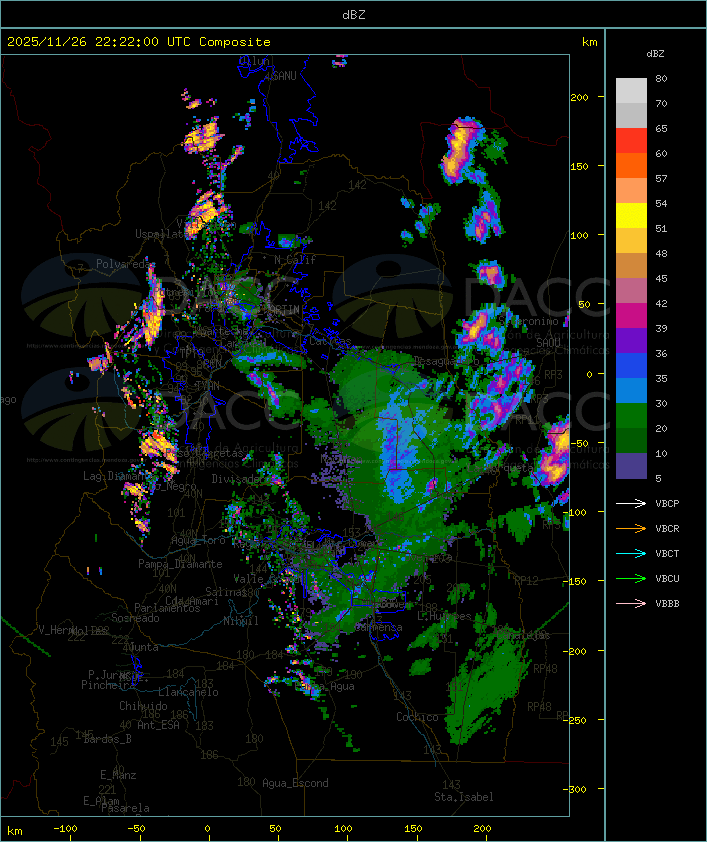707x842 pixels.
Task: Click the orange VBCR arrow icon
Action: [631, 528]
